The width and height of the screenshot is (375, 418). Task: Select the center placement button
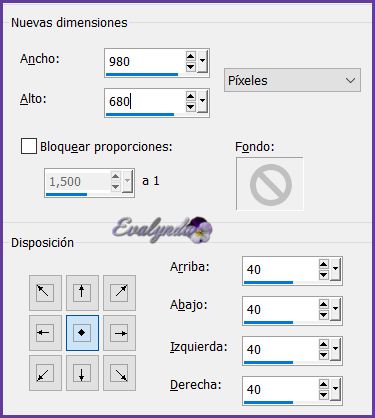82,333
